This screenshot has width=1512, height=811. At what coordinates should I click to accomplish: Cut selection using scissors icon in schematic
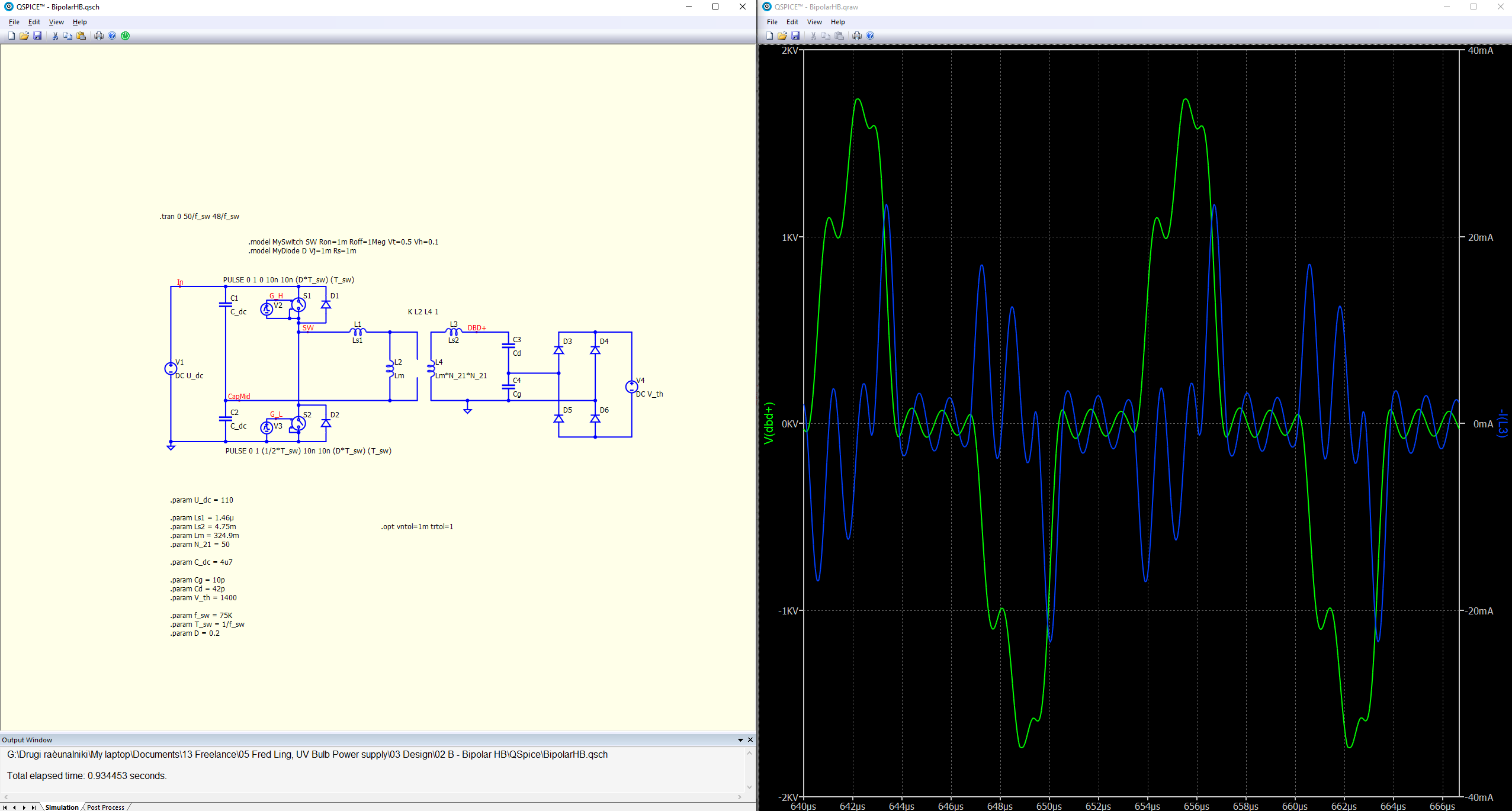pos(55,36)
